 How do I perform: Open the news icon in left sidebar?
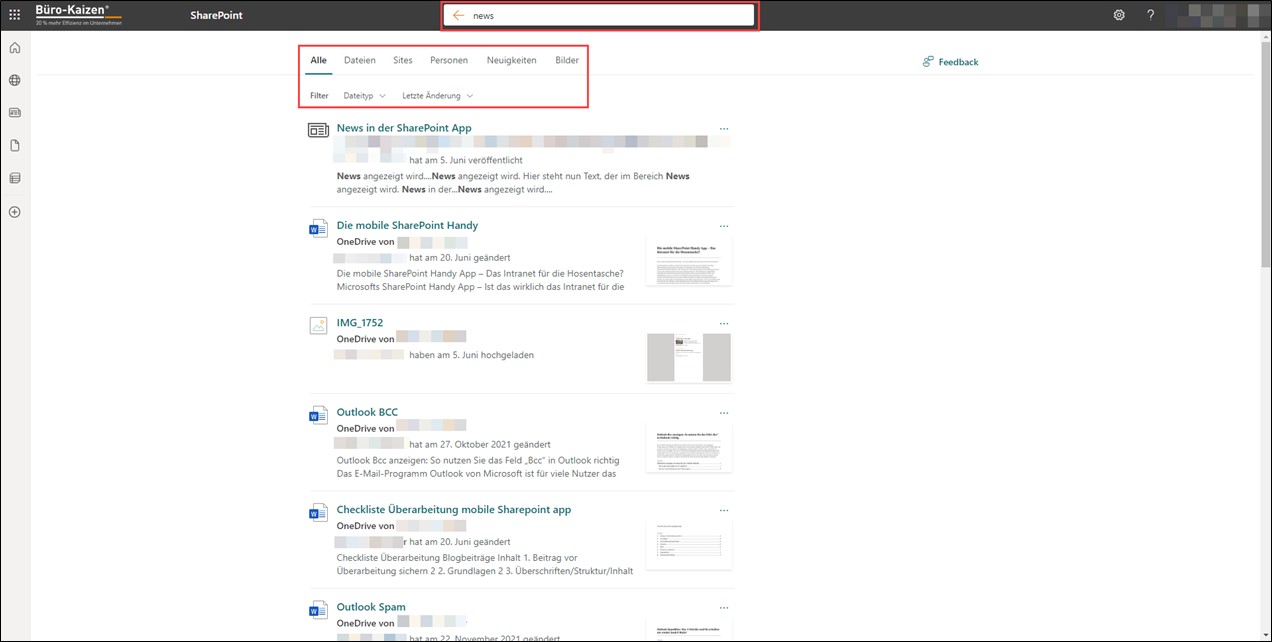coord(14,113)
